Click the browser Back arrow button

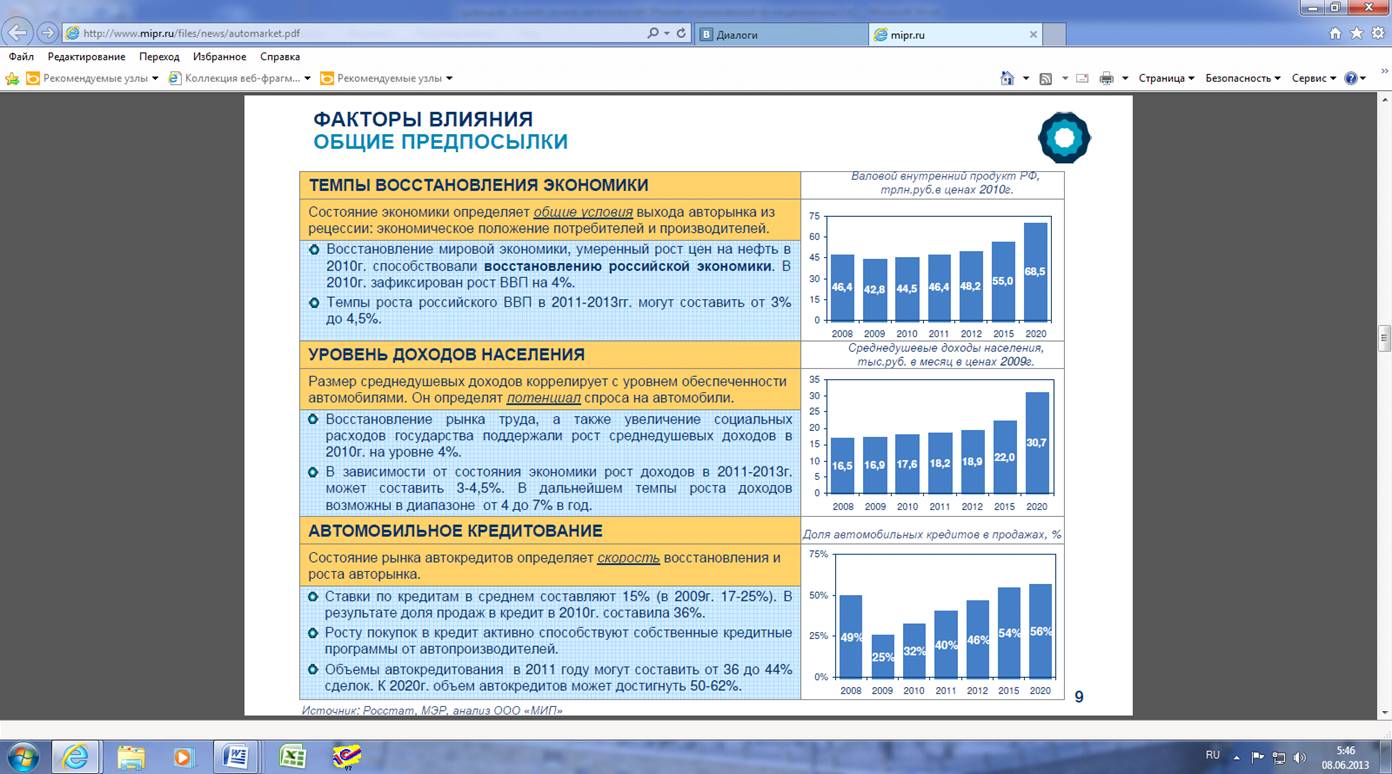pyautogui.click(x=19, y=33)
